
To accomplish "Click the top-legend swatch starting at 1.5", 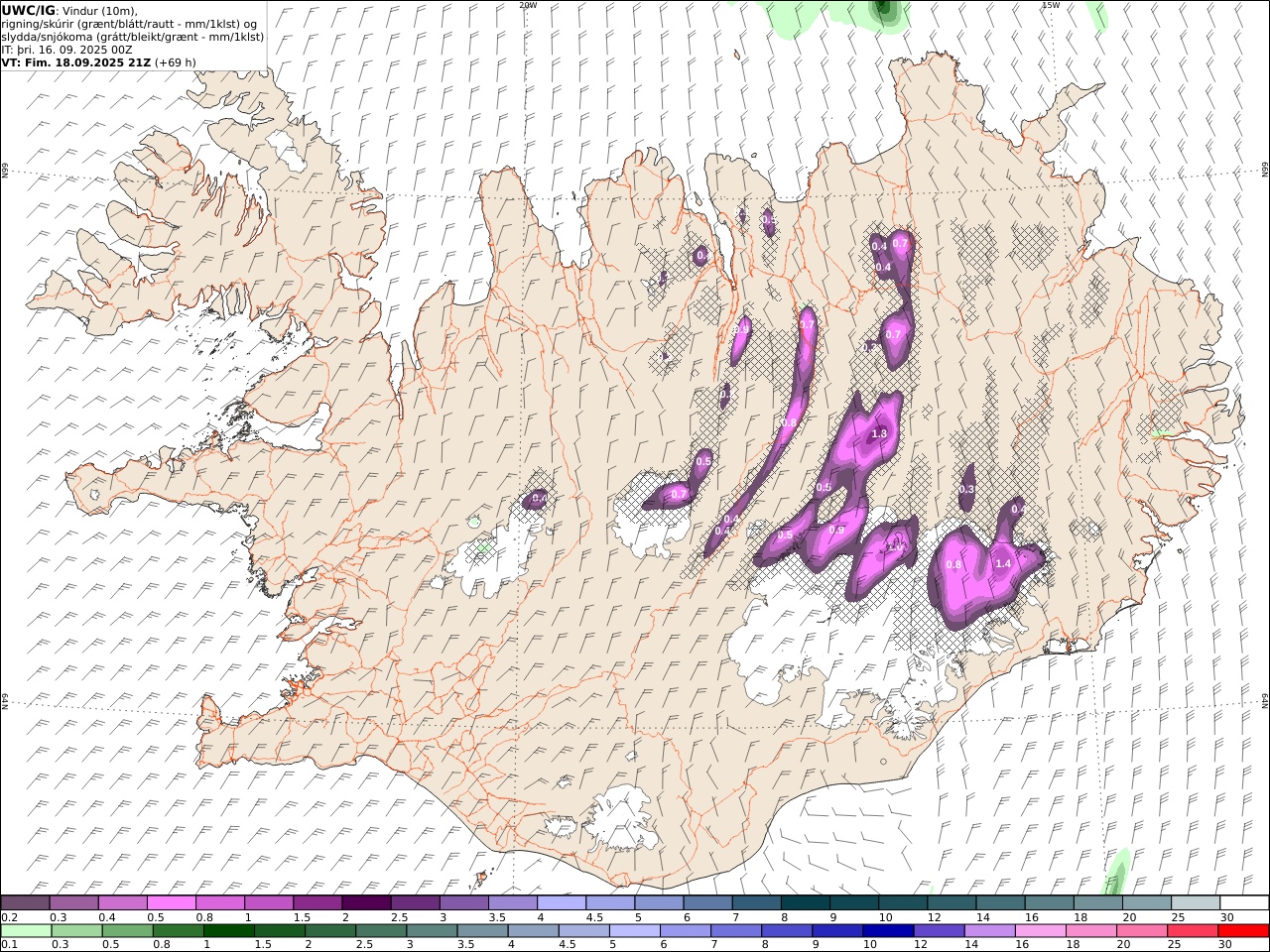I will pyautogui.click(x=317, y=903).
